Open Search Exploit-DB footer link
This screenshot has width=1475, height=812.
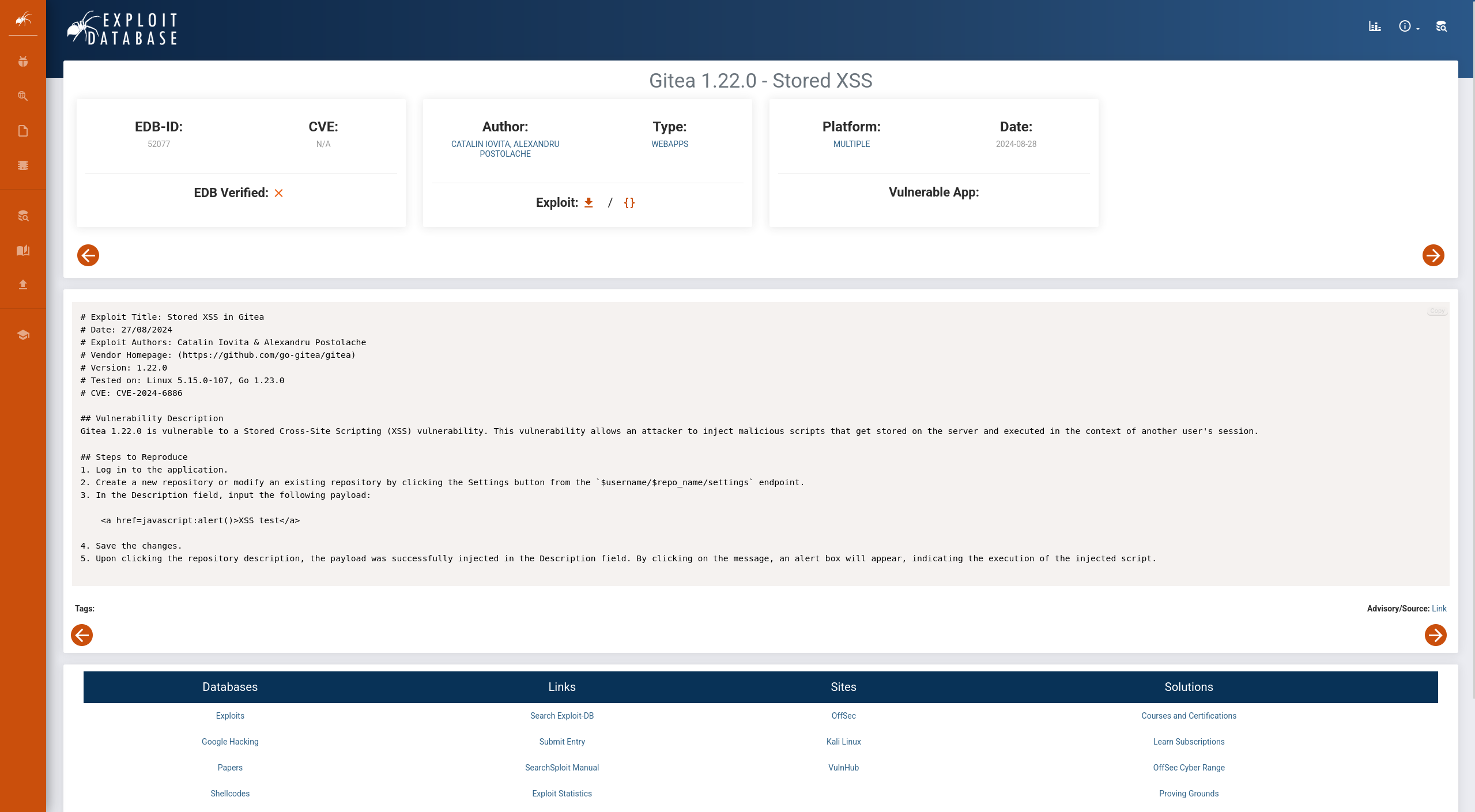point(562,716)
